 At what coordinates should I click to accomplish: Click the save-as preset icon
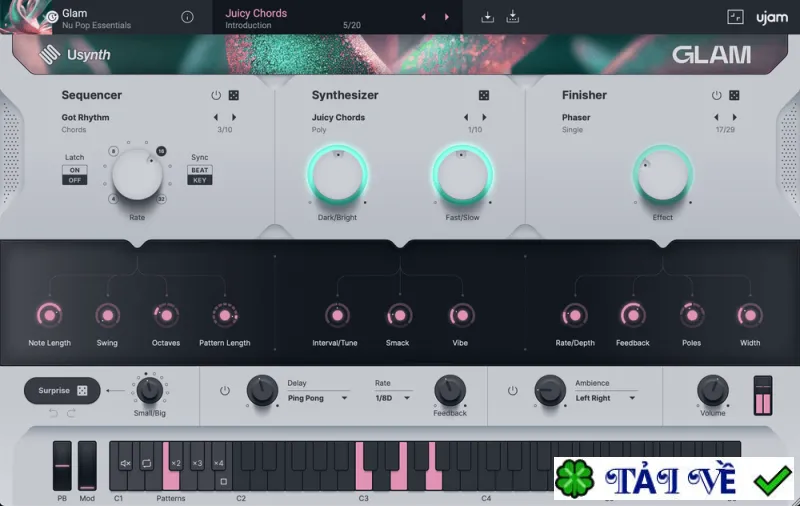[x=513, y=17]
